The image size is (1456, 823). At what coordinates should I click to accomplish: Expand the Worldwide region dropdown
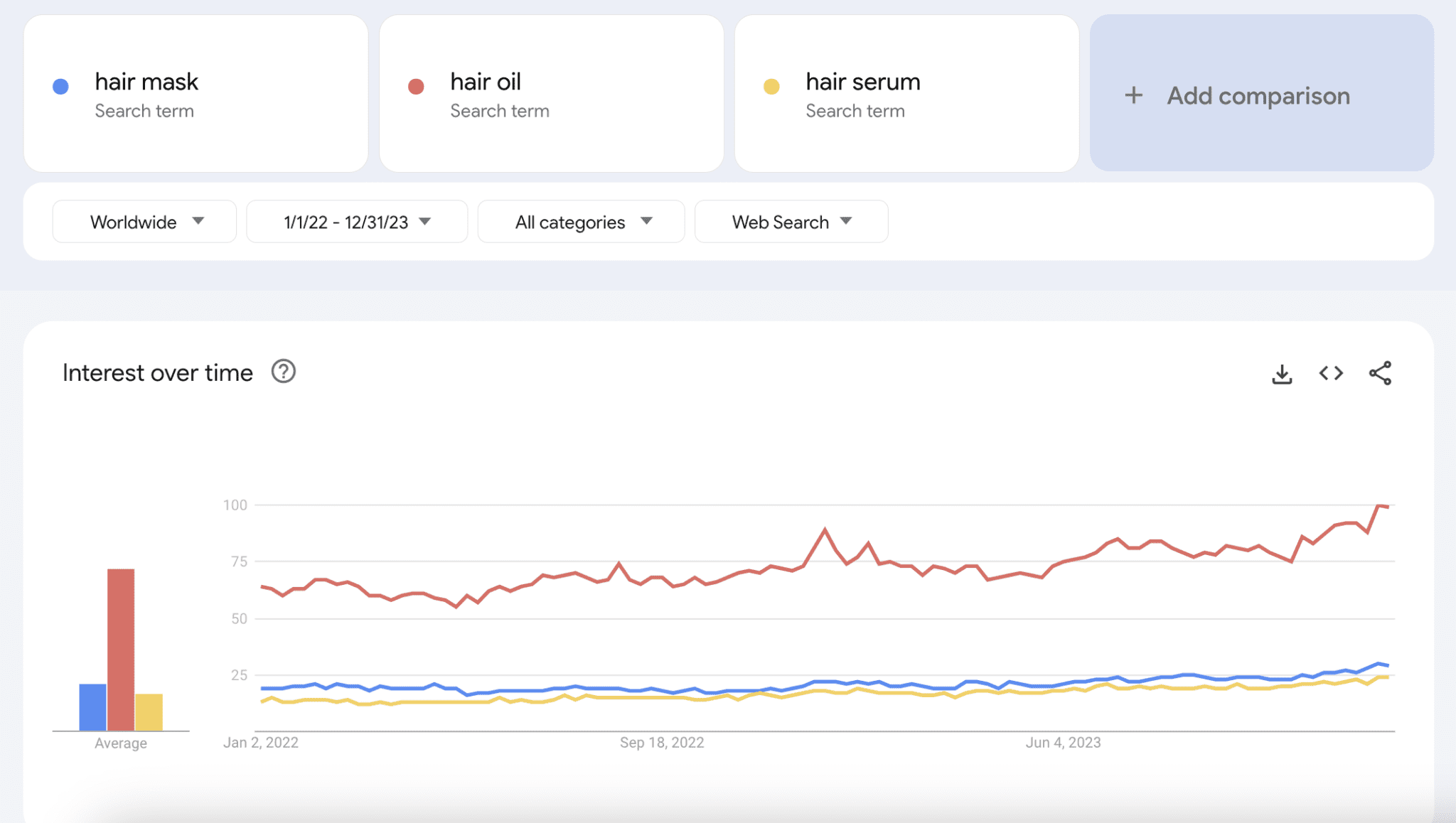click(144, 222)
